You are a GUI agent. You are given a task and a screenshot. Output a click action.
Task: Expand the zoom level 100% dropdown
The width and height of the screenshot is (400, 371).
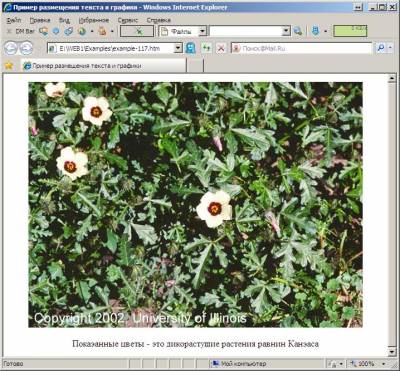tap(384, 364)
